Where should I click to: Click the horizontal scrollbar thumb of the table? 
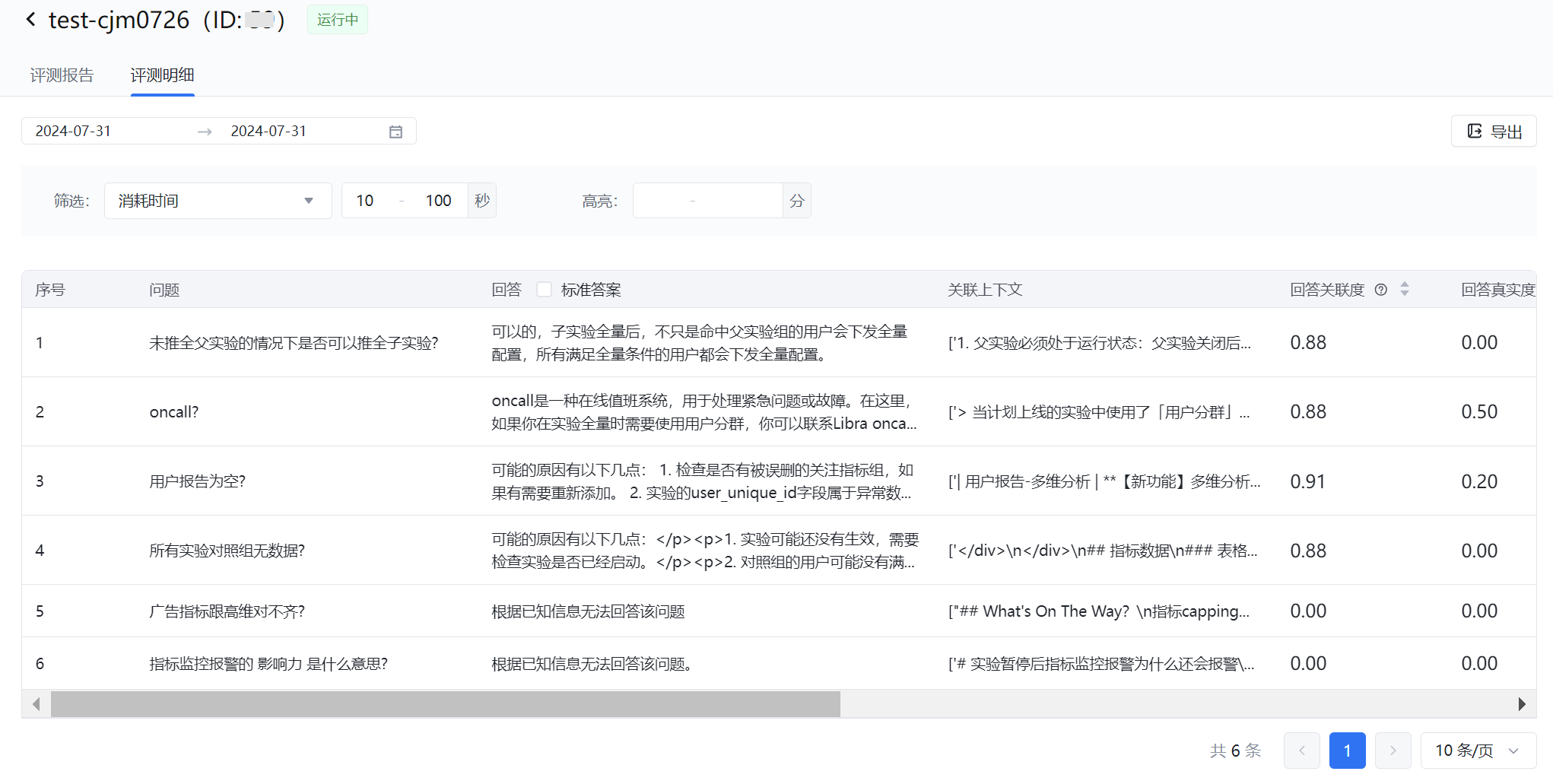pos(446,704)
